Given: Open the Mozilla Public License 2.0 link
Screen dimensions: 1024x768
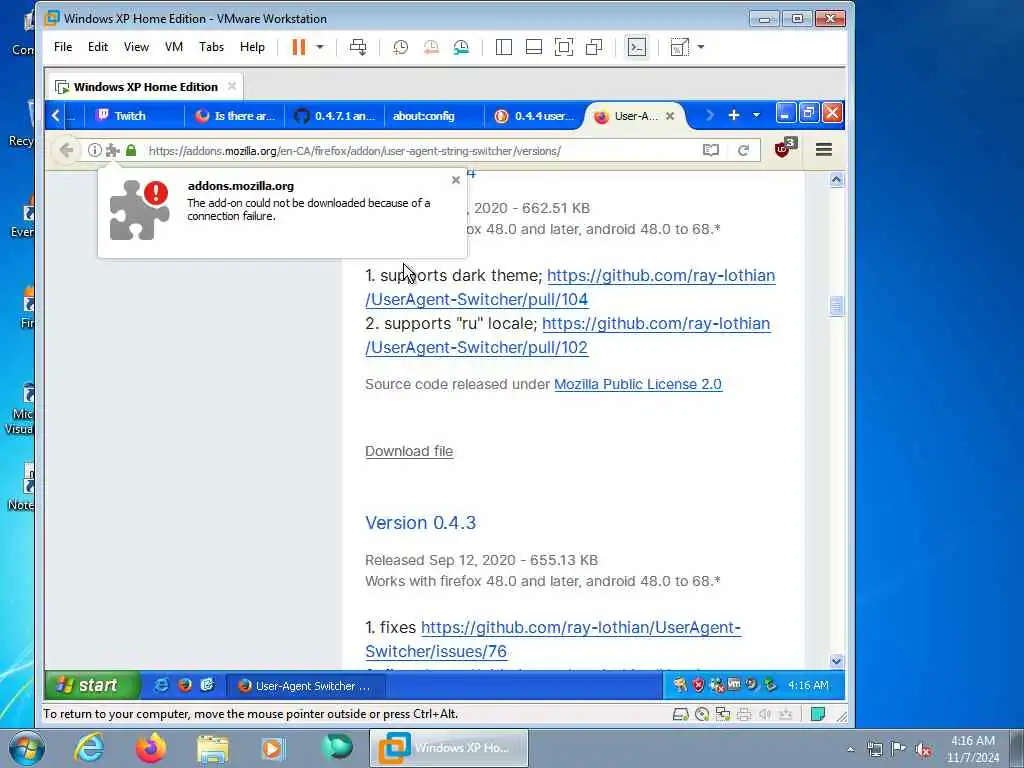Looking at the screenshot, I should [x=638, y=384].
